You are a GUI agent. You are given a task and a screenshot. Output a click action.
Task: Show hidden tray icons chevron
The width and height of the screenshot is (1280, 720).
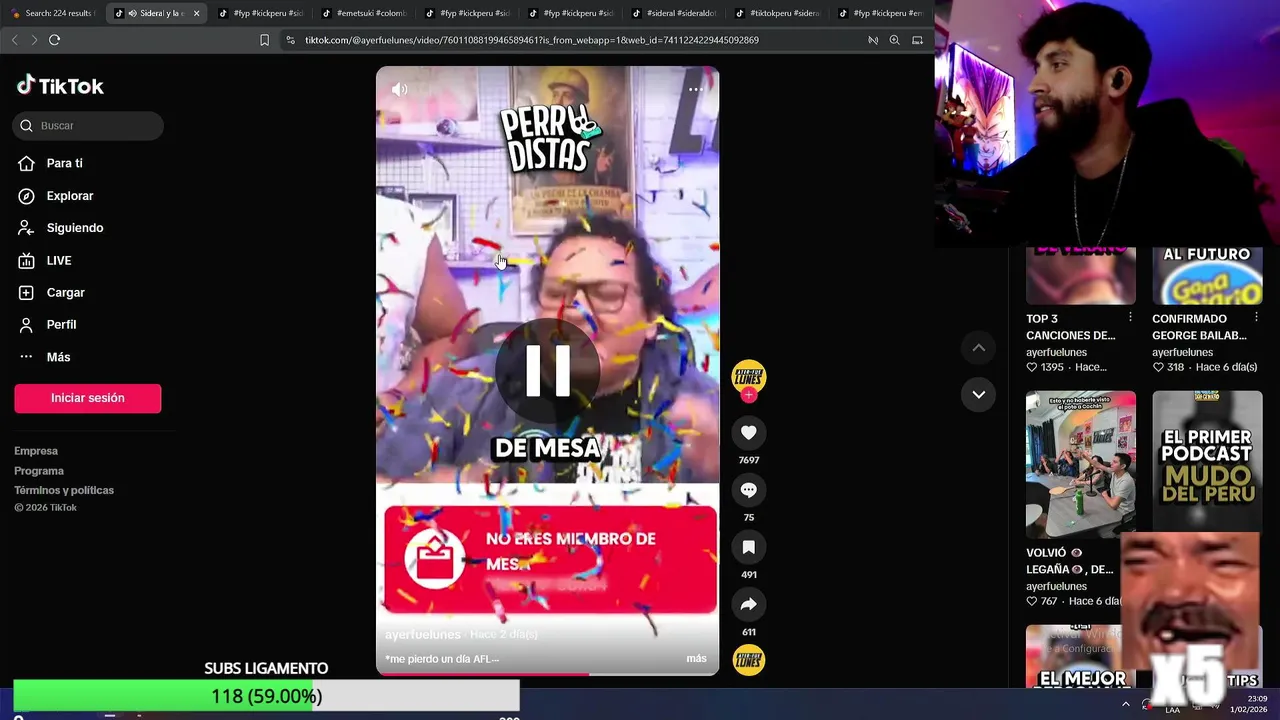pyautogui.click(x=1125, y=704)
